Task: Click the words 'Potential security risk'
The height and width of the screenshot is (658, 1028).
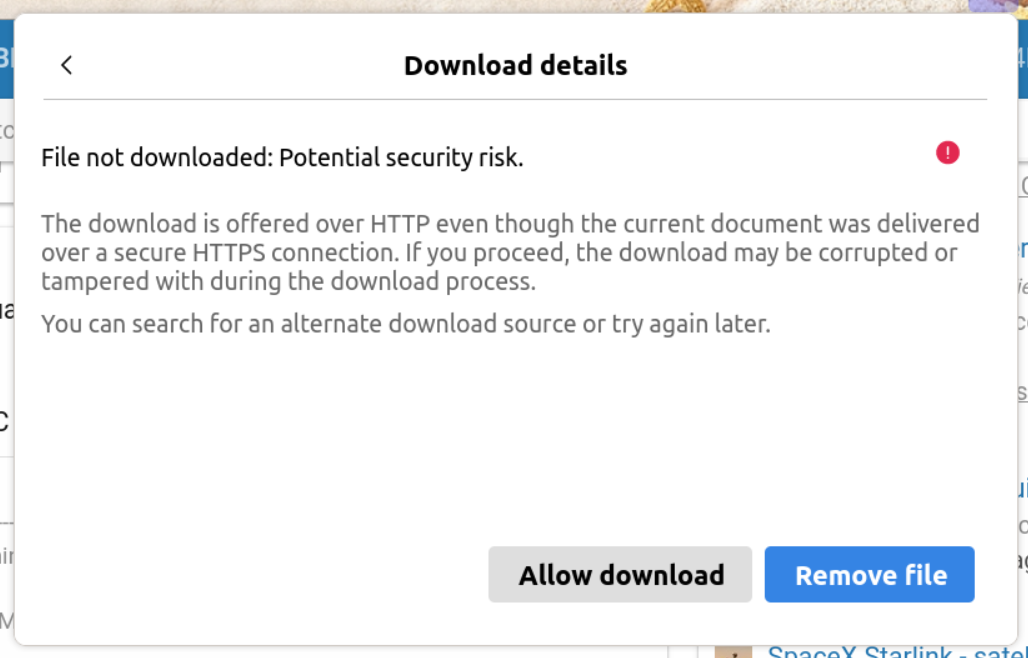Action: (400, 158)
